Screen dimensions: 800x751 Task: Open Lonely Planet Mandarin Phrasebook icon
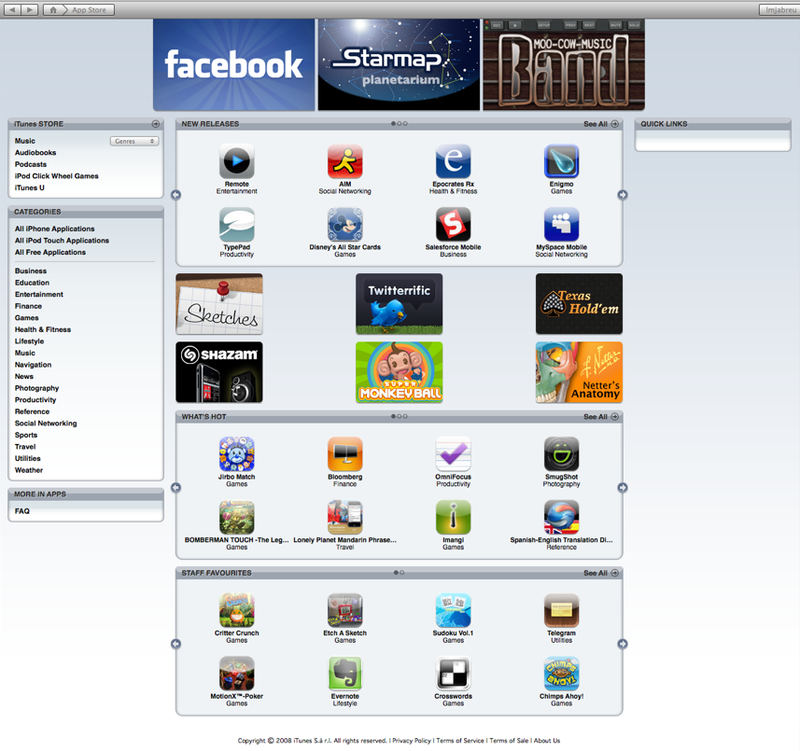345,517
